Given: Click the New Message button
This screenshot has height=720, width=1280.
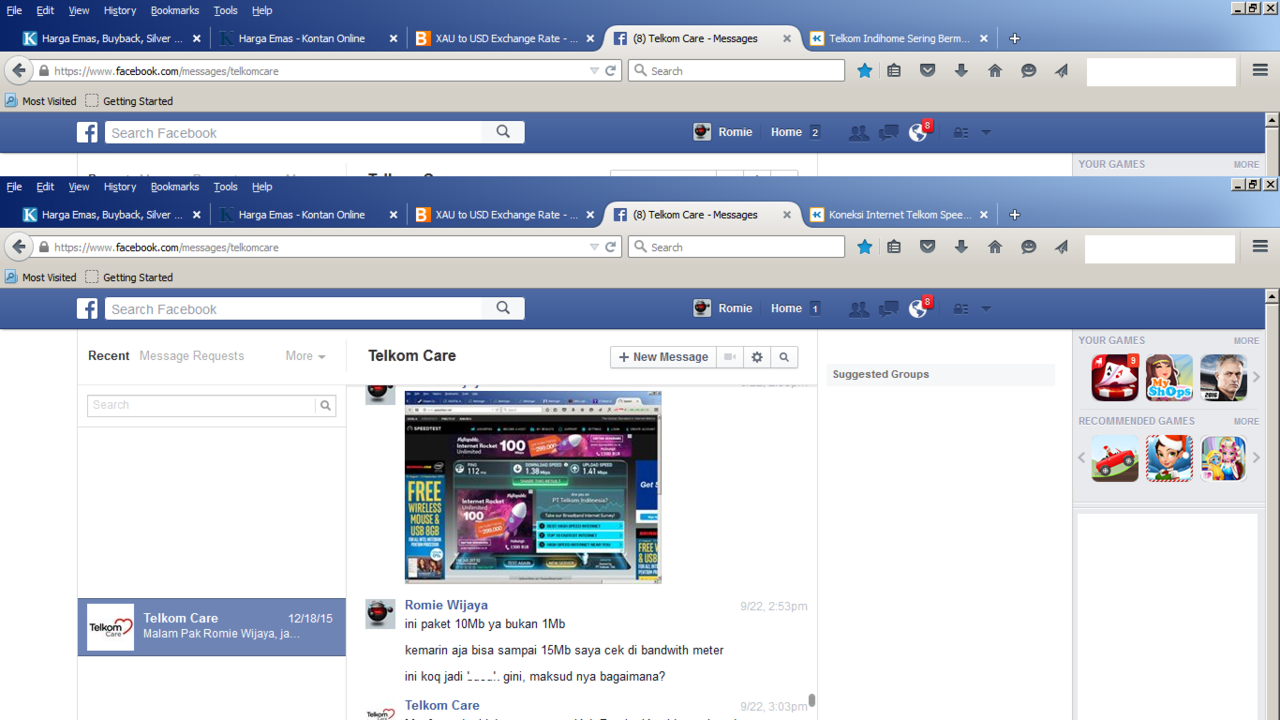Looking at the screenshot, I should pos(663,357).
